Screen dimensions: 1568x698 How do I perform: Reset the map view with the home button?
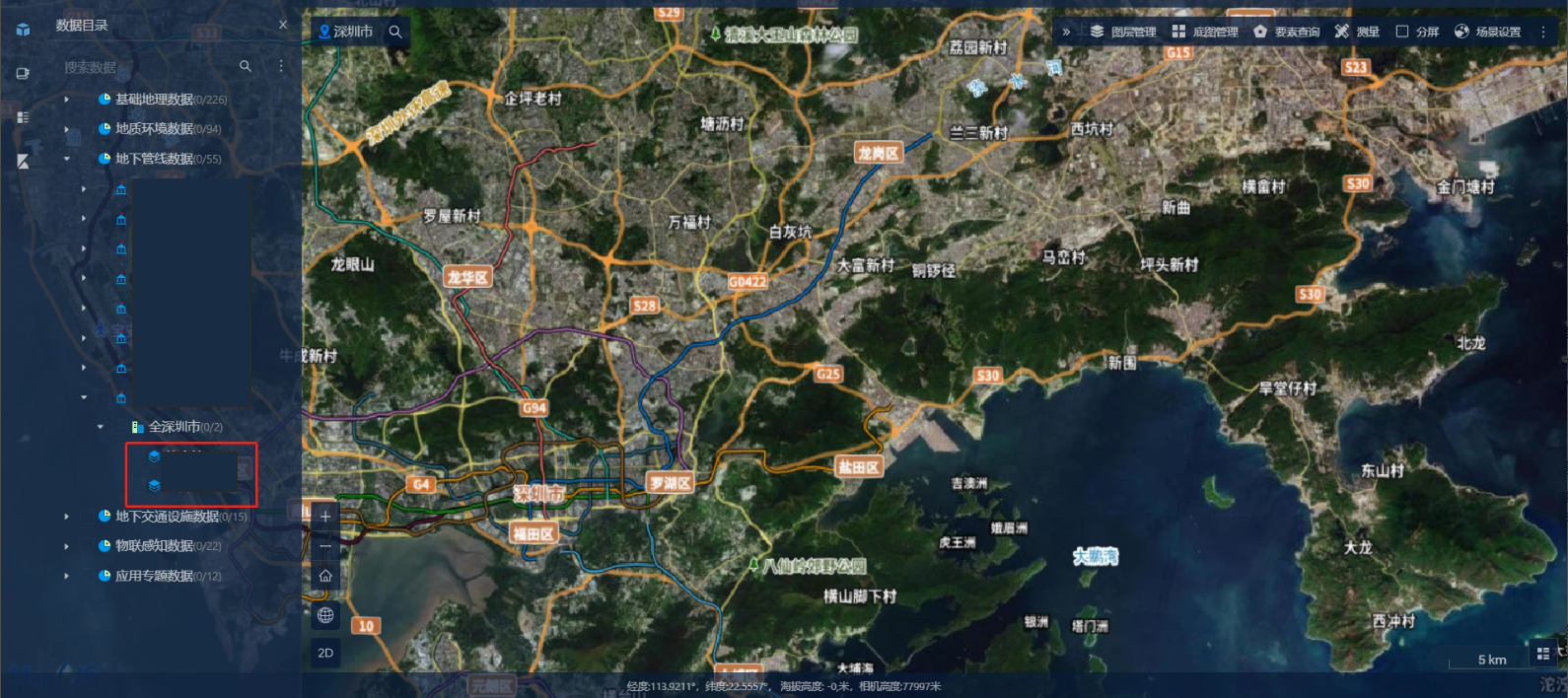coord(325,576)
